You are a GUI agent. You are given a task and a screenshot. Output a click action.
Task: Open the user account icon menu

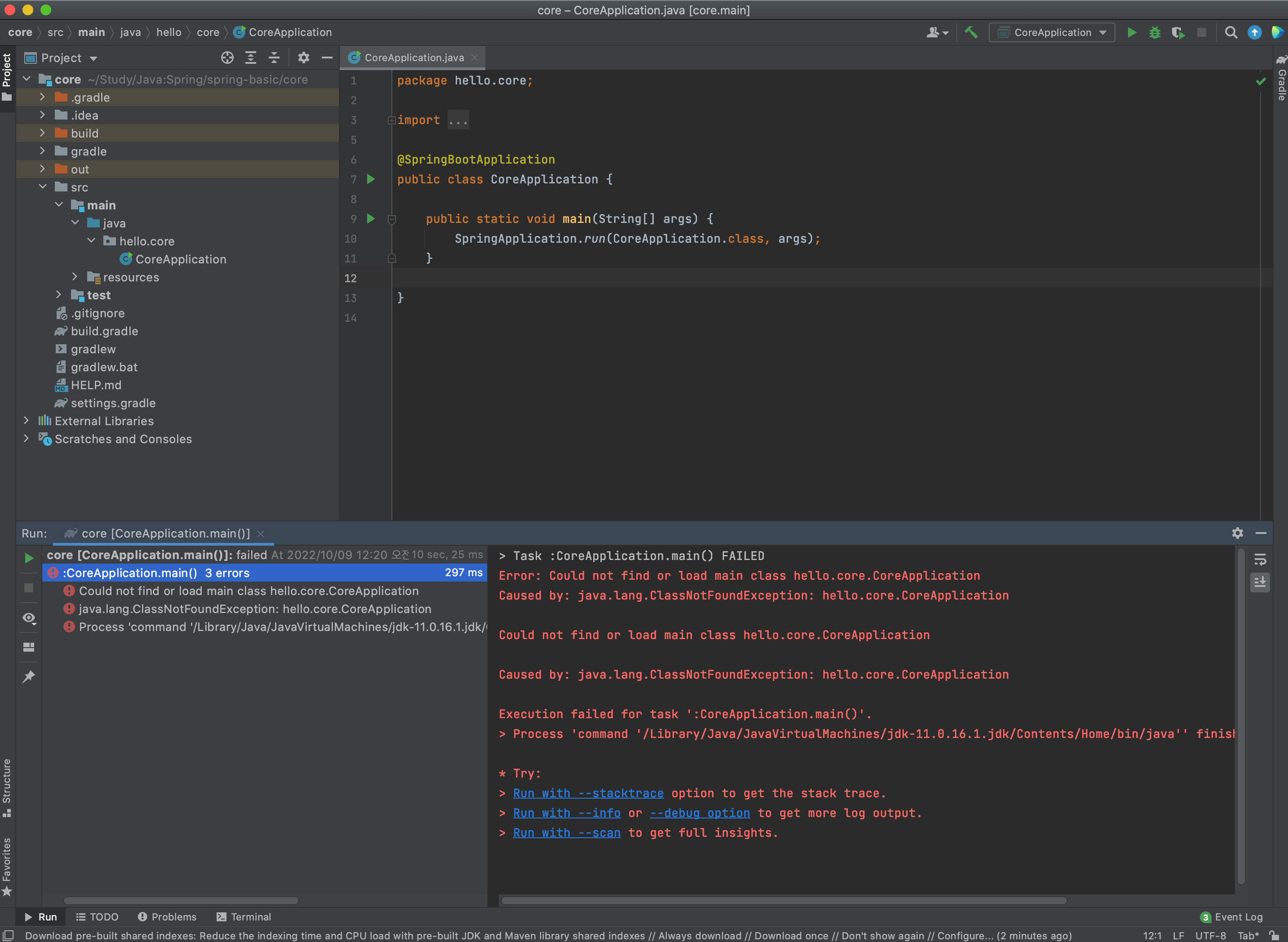[x=937, y=32]
